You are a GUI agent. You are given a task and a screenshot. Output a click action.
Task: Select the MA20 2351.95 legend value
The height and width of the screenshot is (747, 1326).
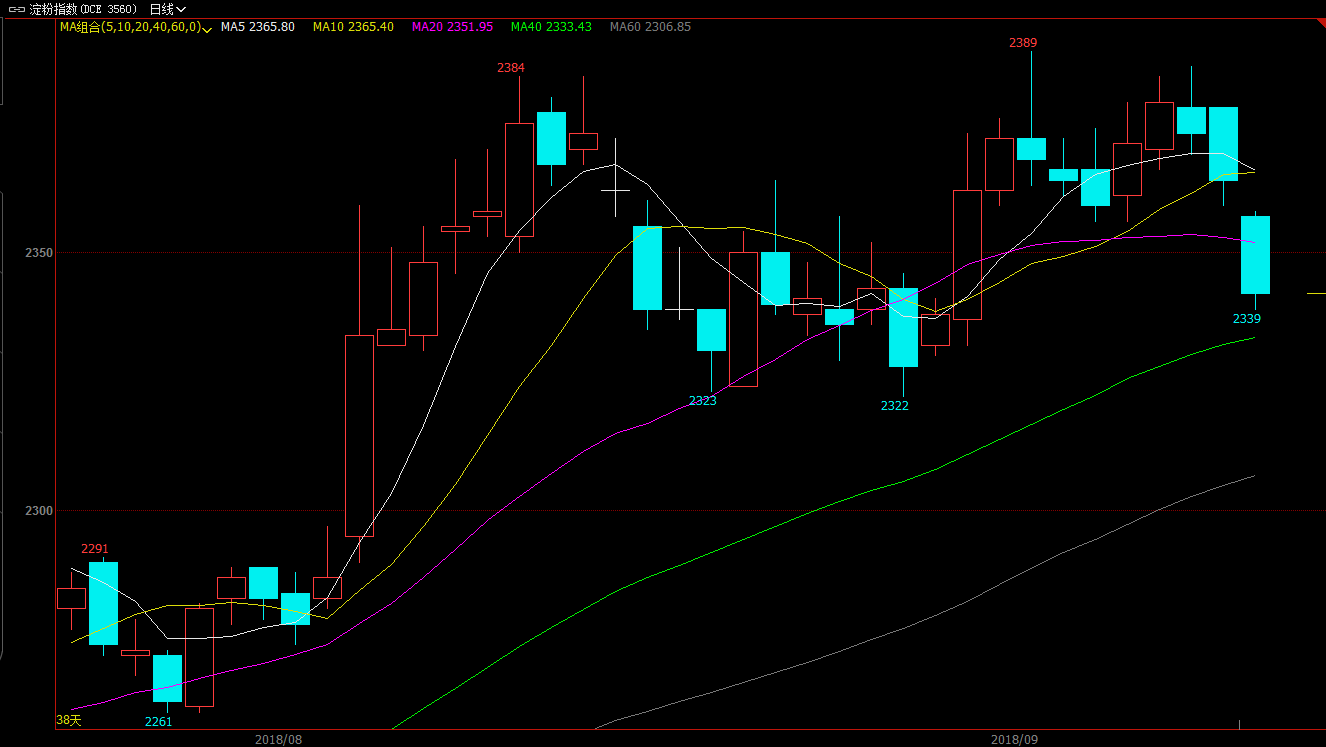452,27
